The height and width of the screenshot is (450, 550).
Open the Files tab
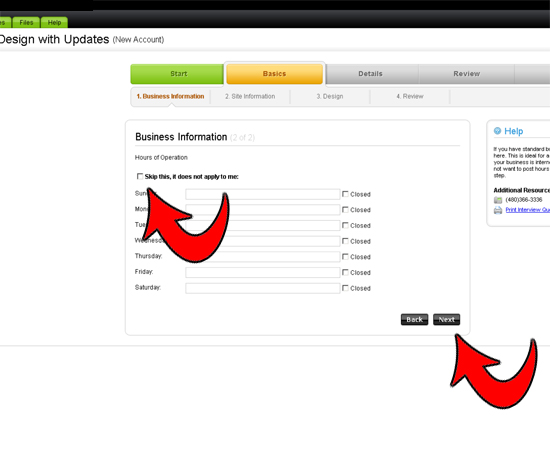pyautogui.click(x=26, y=22)
